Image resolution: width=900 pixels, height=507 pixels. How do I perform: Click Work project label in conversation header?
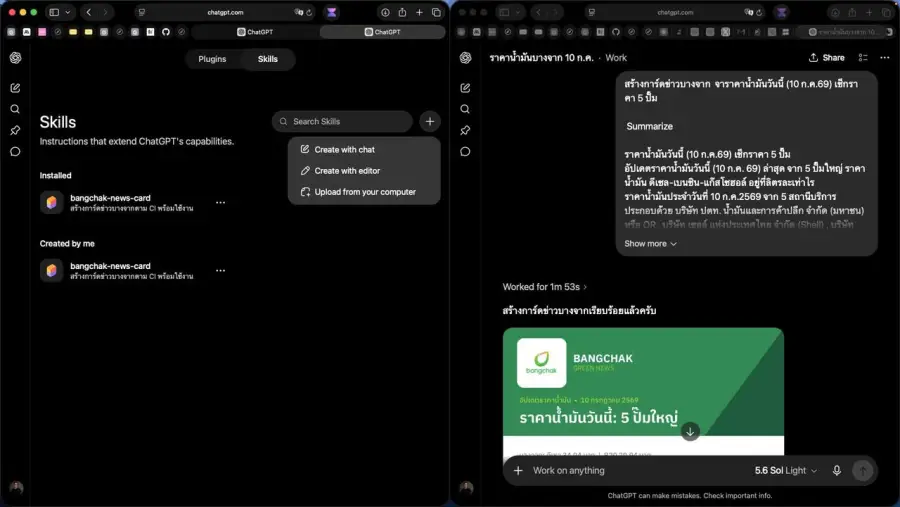(616, 57)
